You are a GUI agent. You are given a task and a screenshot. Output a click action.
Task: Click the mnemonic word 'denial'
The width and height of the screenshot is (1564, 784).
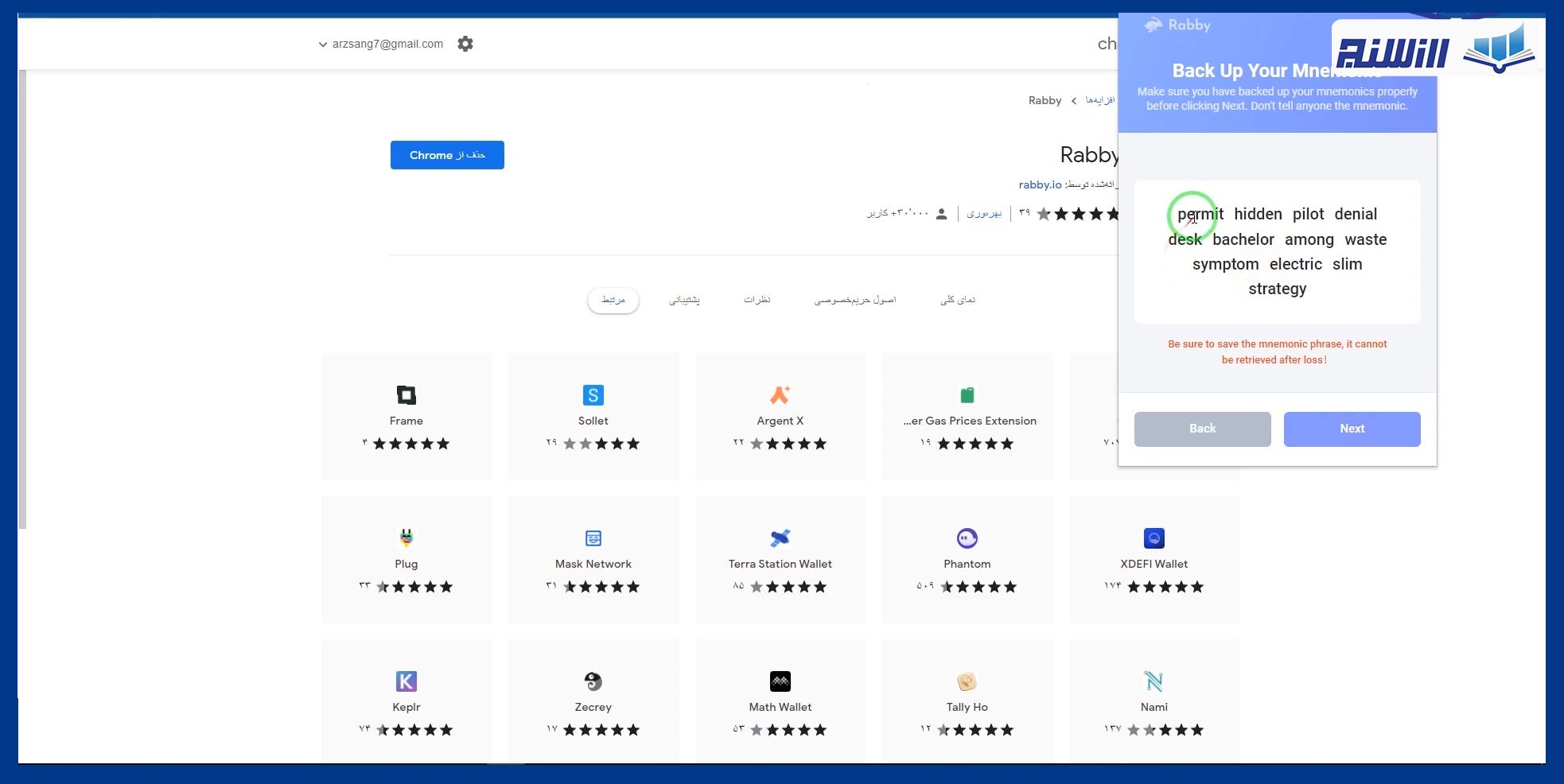(1356, 214)
